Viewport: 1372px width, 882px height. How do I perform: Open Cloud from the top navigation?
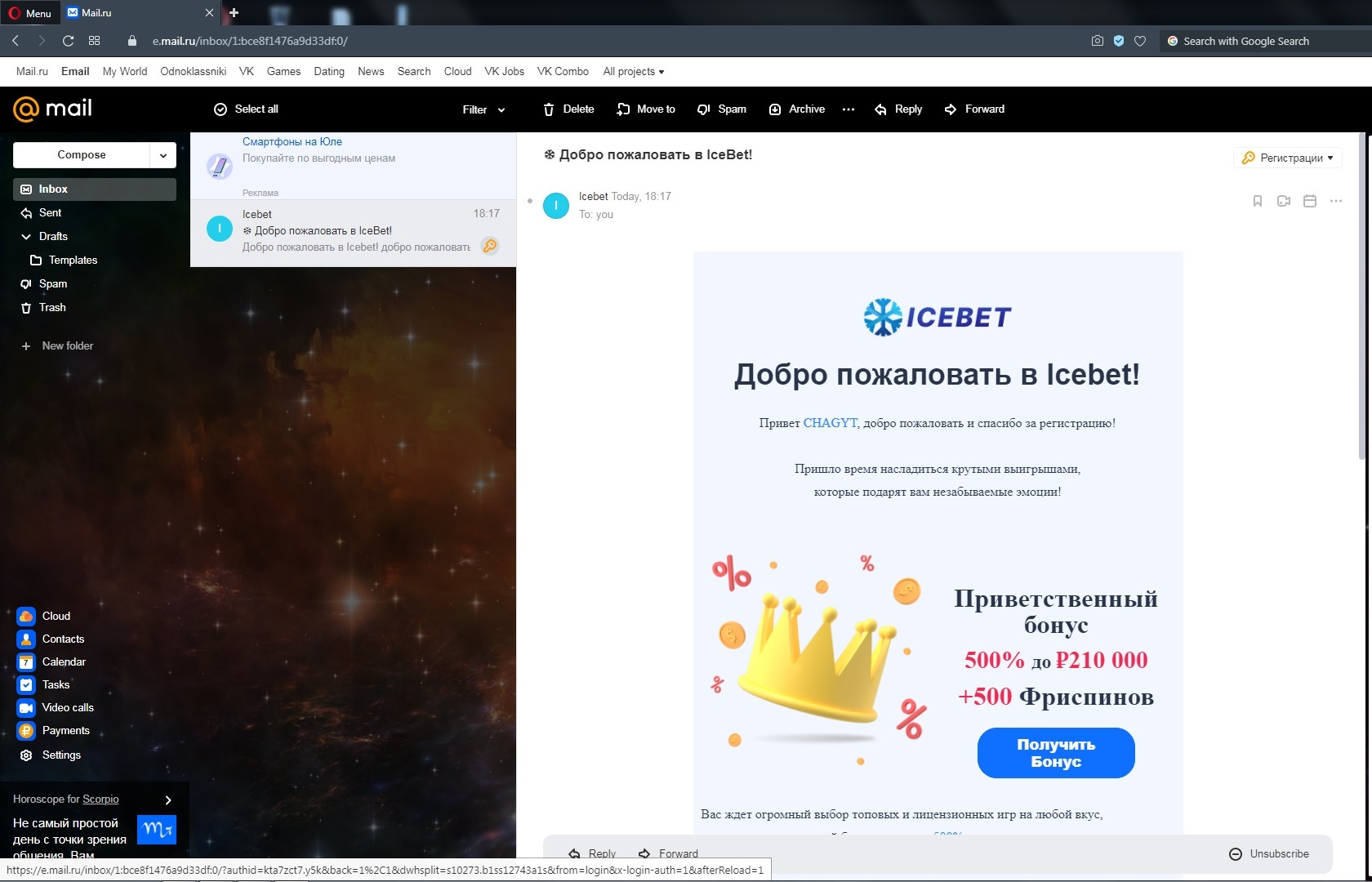pyautogui.click(x=458, y=72)
